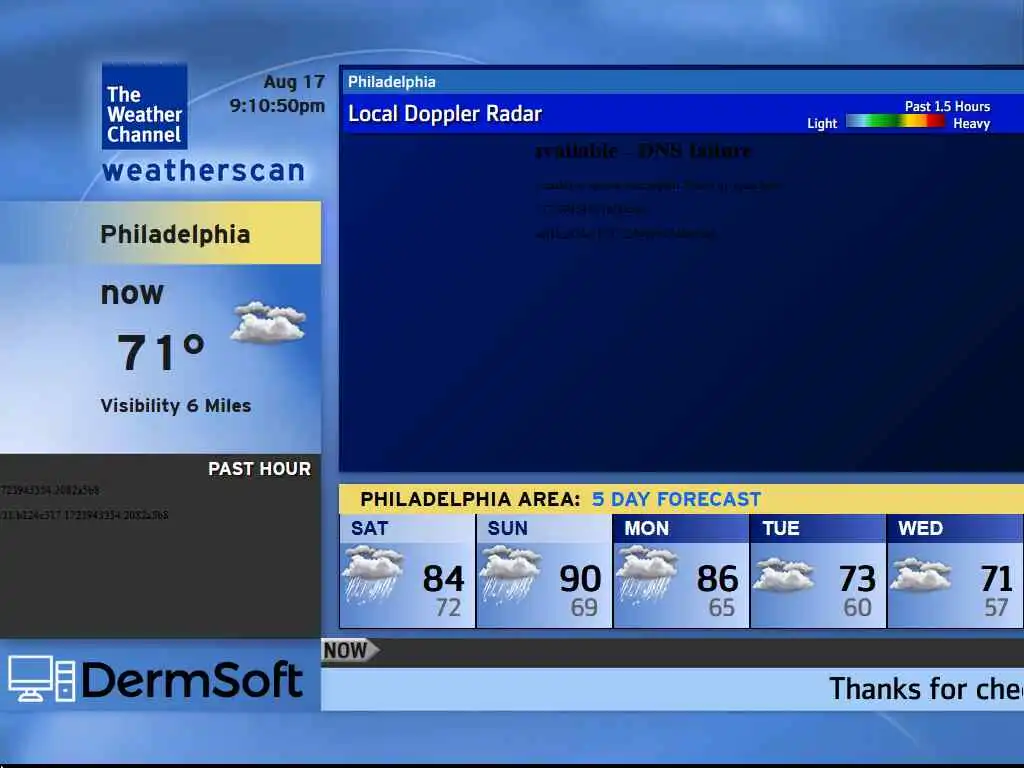1024x768 pixels.
Task: Click Saturday's low of 72
Action: pos(449,608)
